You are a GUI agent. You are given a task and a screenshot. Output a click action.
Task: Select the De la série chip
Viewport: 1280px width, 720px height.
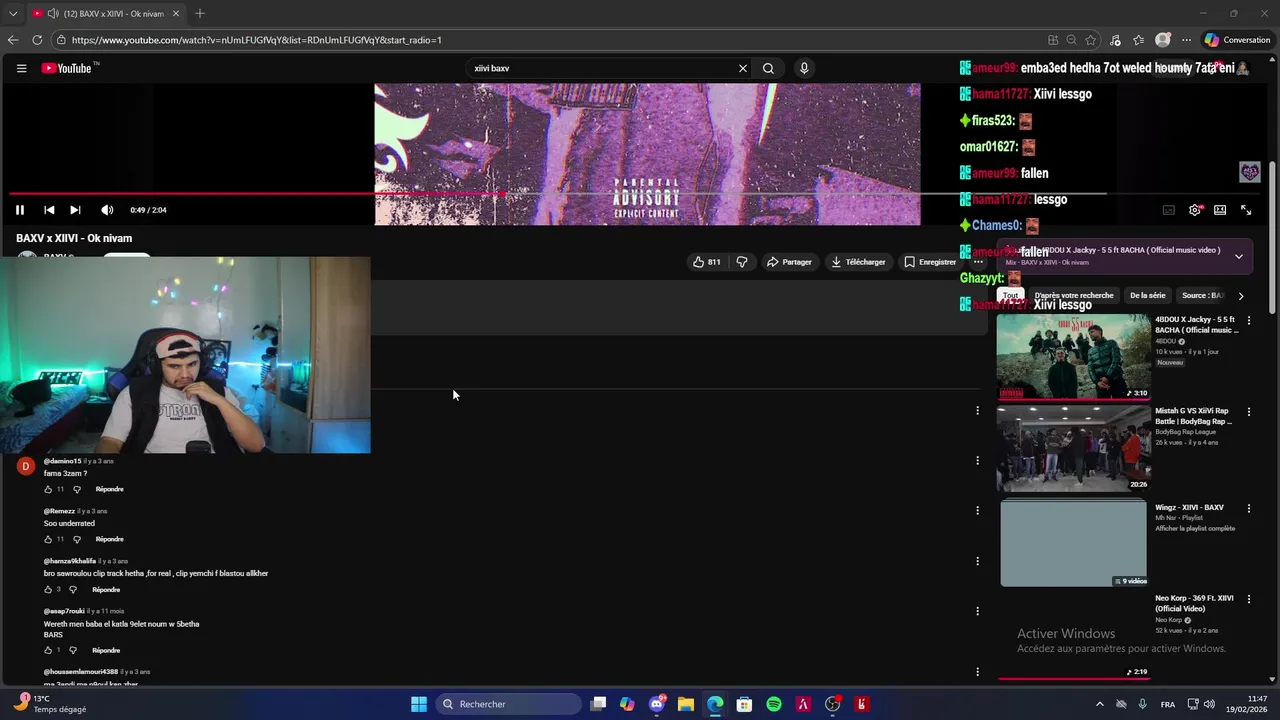pyautogui.click(x=1147, y=296)
